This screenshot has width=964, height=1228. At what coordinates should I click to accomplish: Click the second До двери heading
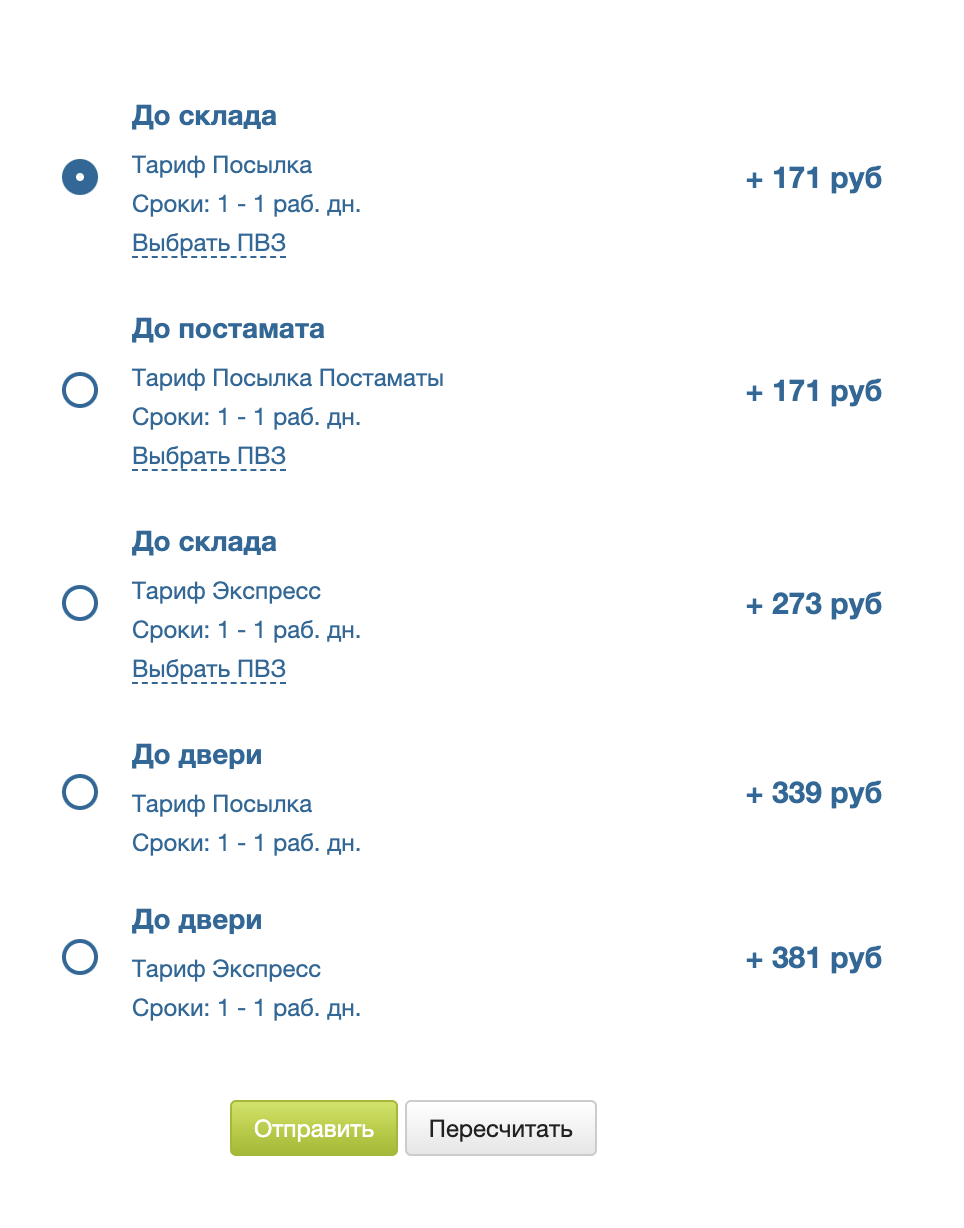pyautogui.click(x=197, y=920)
